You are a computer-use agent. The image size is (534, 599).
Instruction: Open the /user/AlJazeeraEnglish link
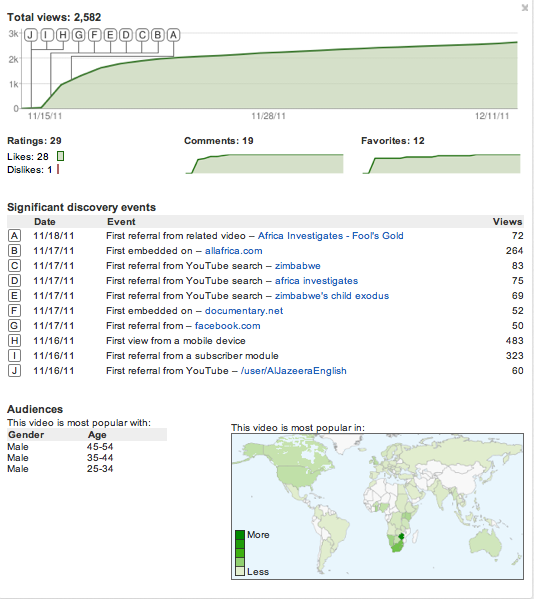pos(294,371)
